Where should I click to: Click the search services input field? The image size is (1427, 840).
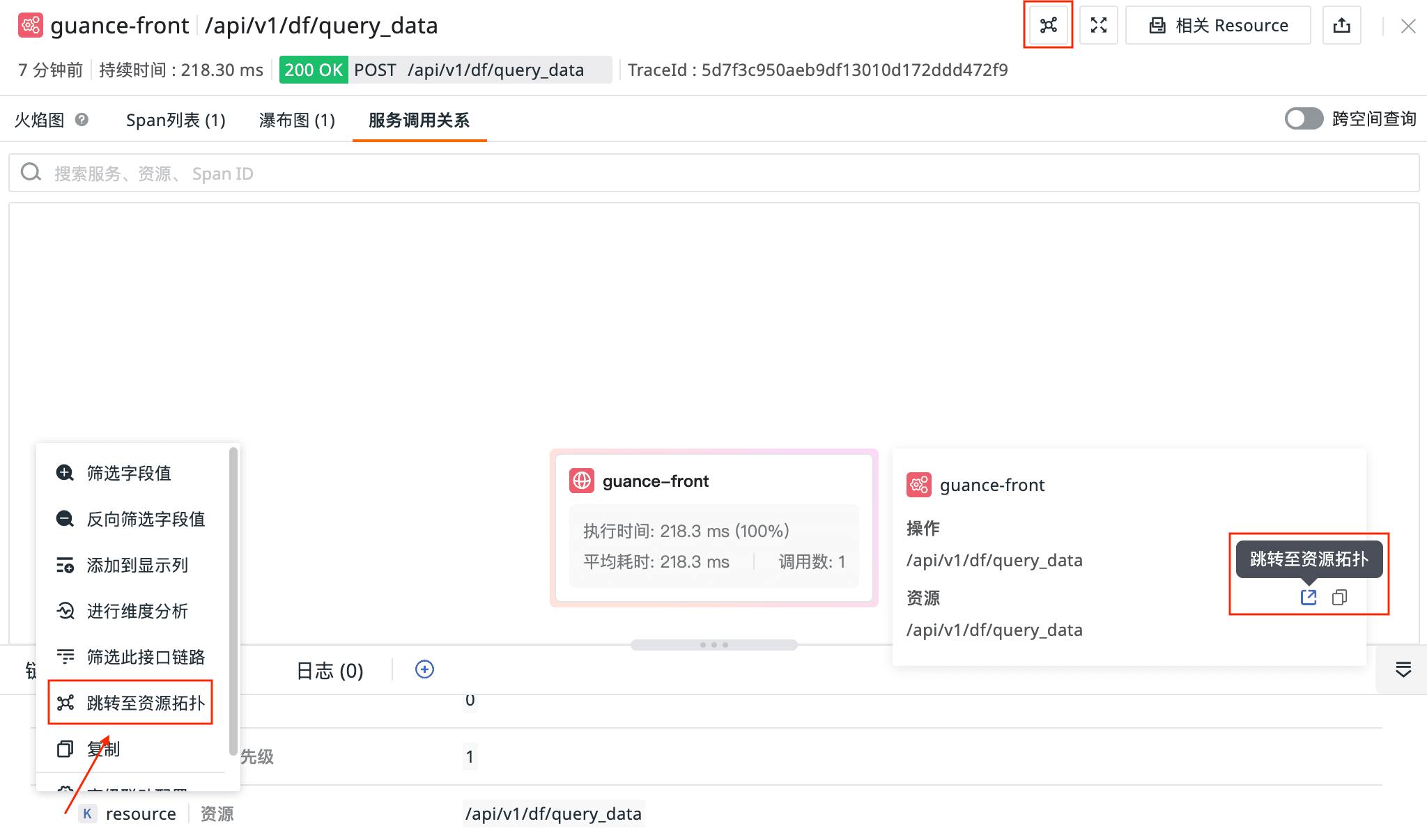[713, 173]
